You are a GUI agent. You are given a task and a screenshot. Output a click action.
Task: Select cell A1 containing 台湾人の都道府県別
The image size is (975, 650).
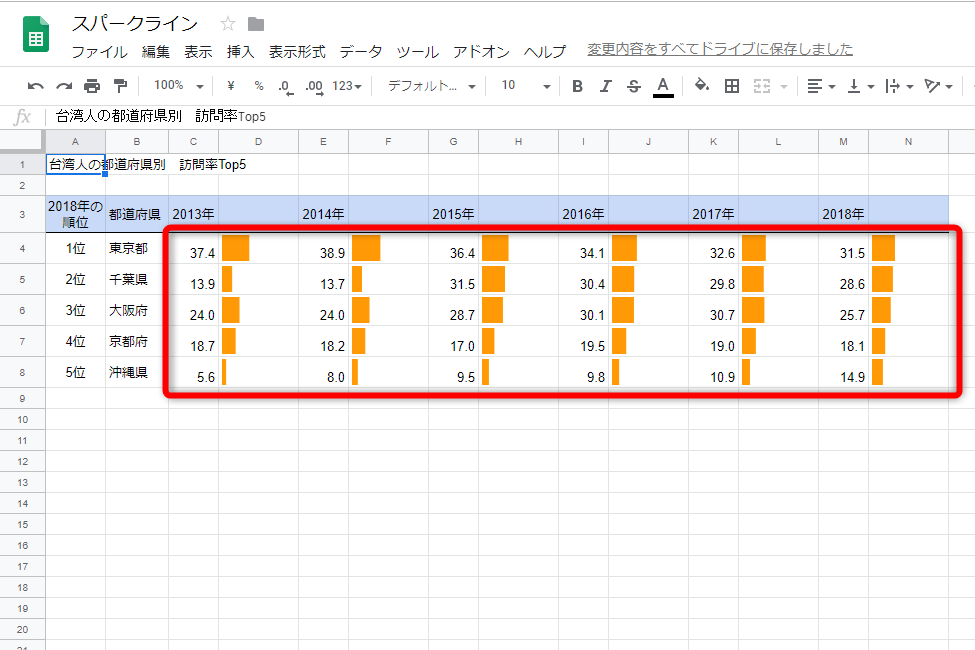pos(75,162)
